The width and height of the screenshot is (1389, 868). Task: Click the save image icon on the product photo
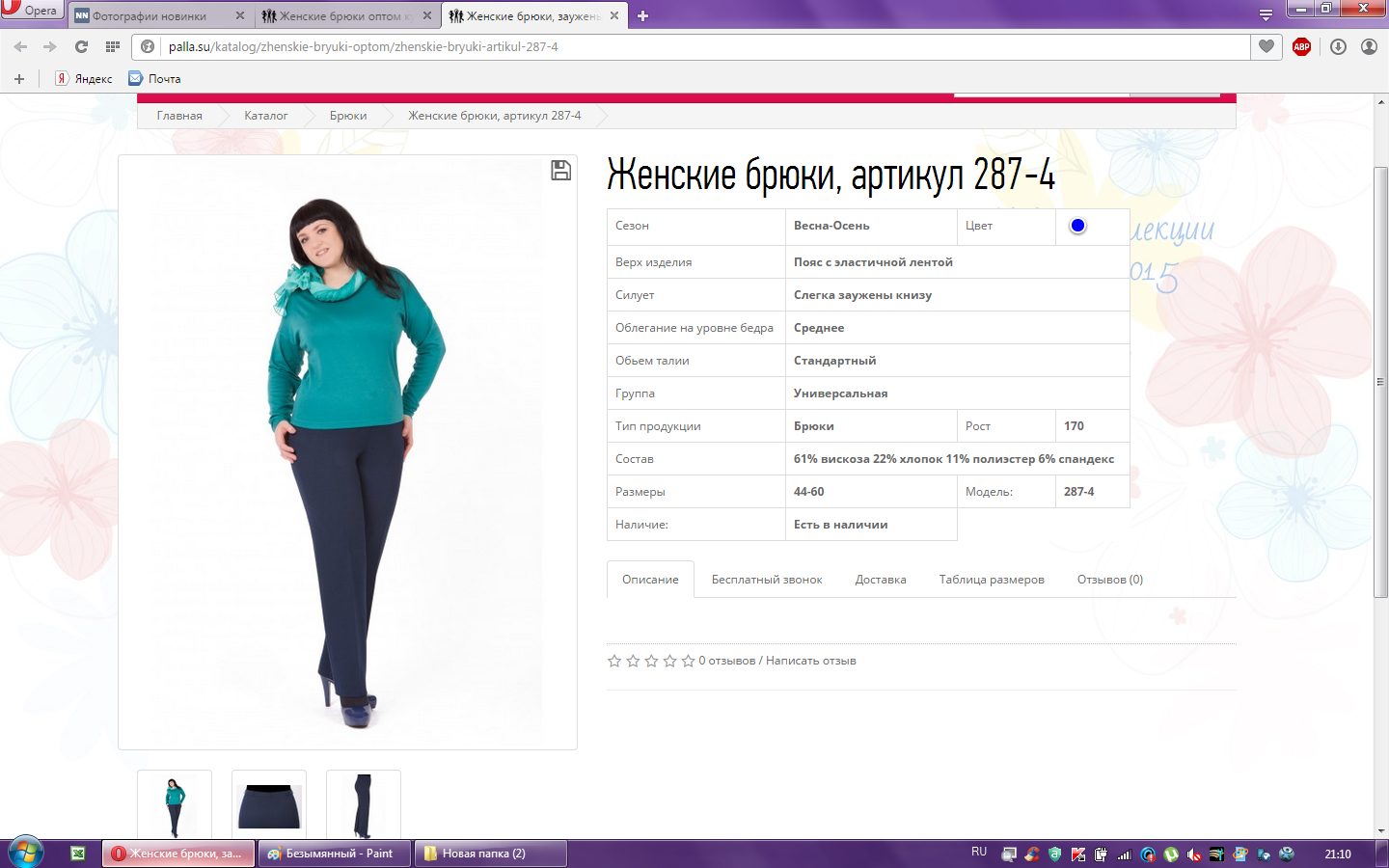coord(560,171)
